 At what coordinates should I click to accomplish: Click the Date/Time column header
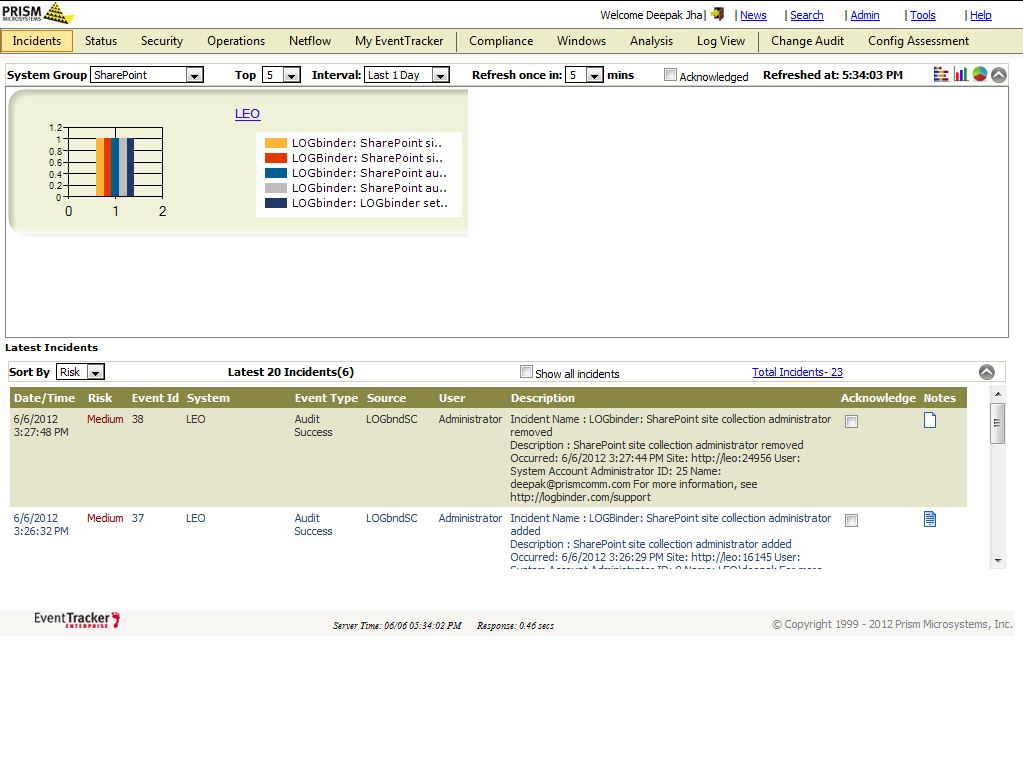point(44,398)
